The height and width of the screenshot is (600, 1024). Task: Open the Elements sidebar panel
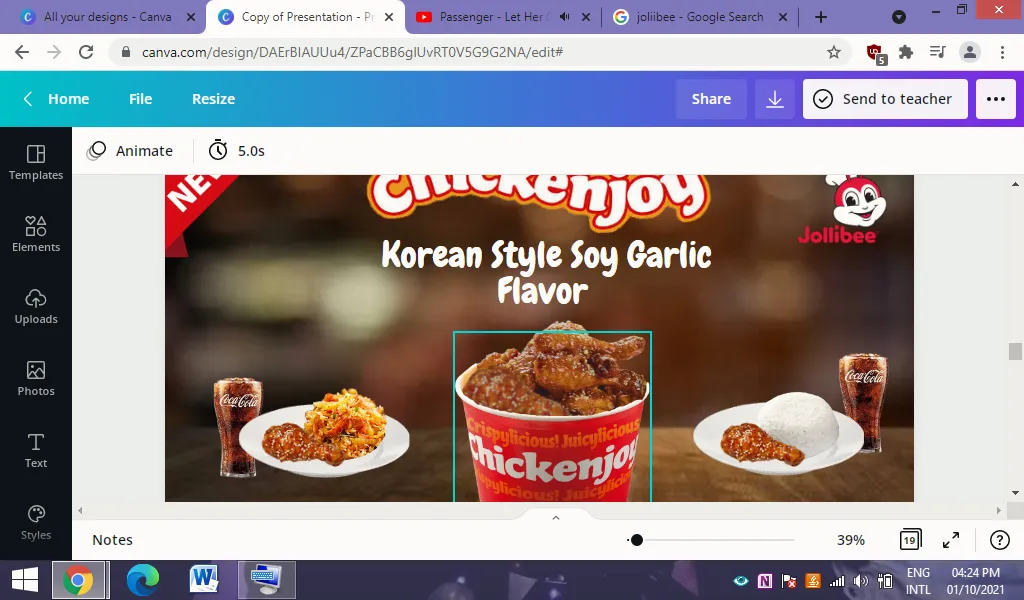click(x=36, y=234)
